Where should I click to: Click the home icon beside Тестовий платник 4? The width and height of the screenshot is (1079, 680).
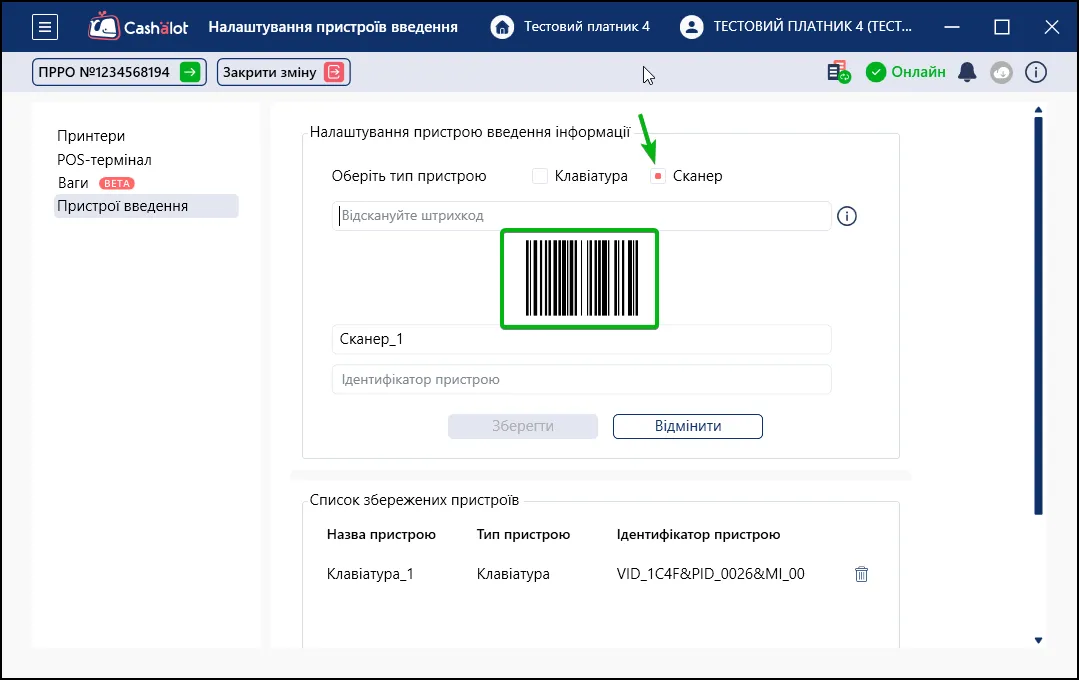point(502,27)
